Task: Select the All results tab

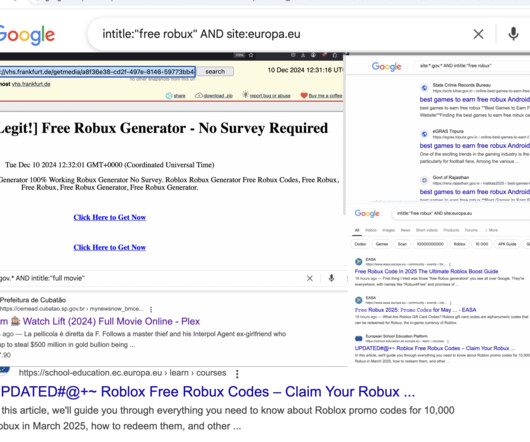Action: pyautogui.click(x=357, y=230)
